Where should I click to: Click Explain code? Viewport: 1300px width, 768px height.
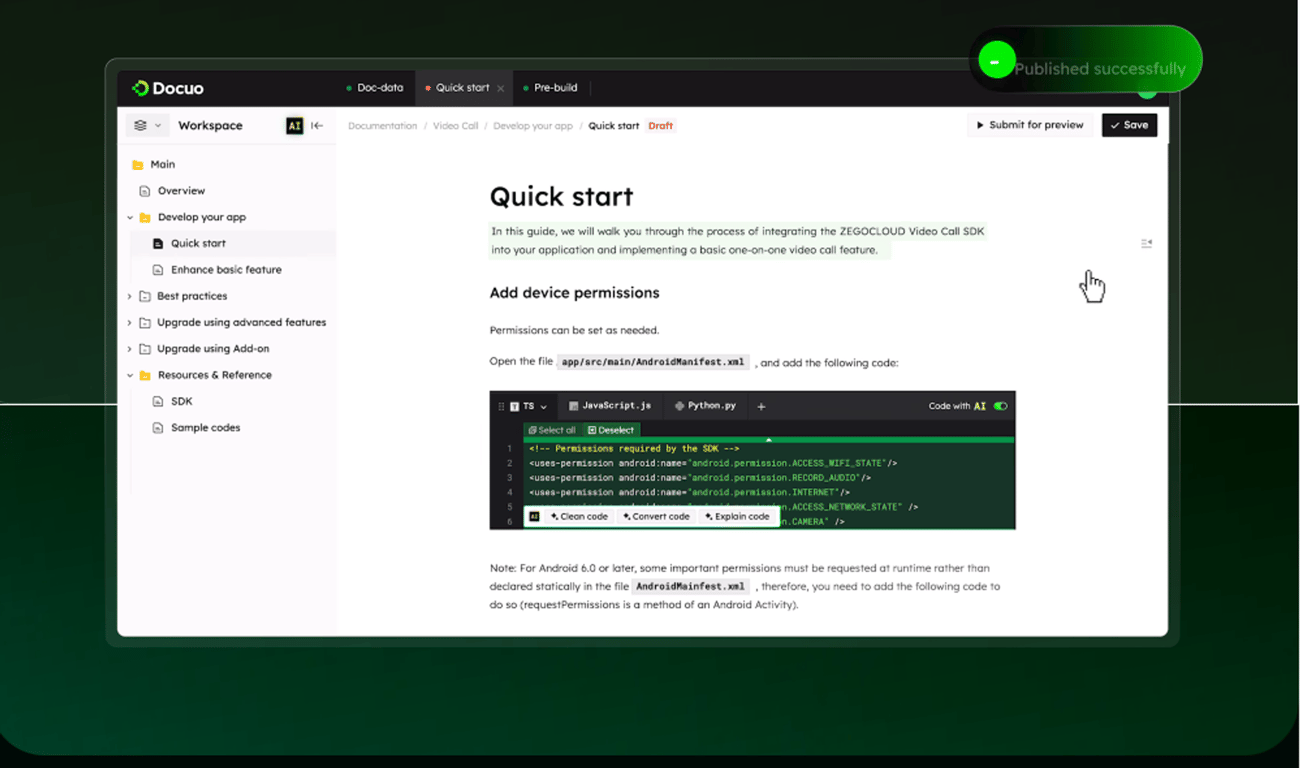737,517
